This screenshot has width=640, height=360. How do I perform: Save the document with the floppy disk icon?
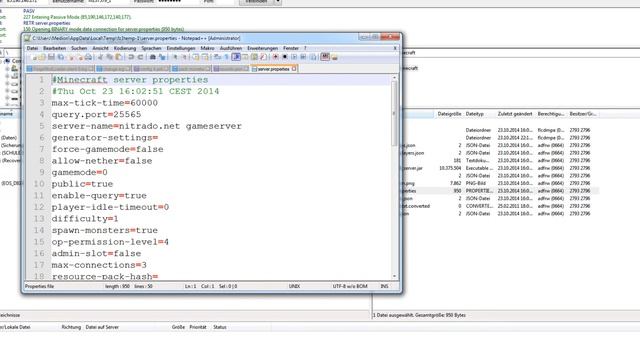coord(51,57)
